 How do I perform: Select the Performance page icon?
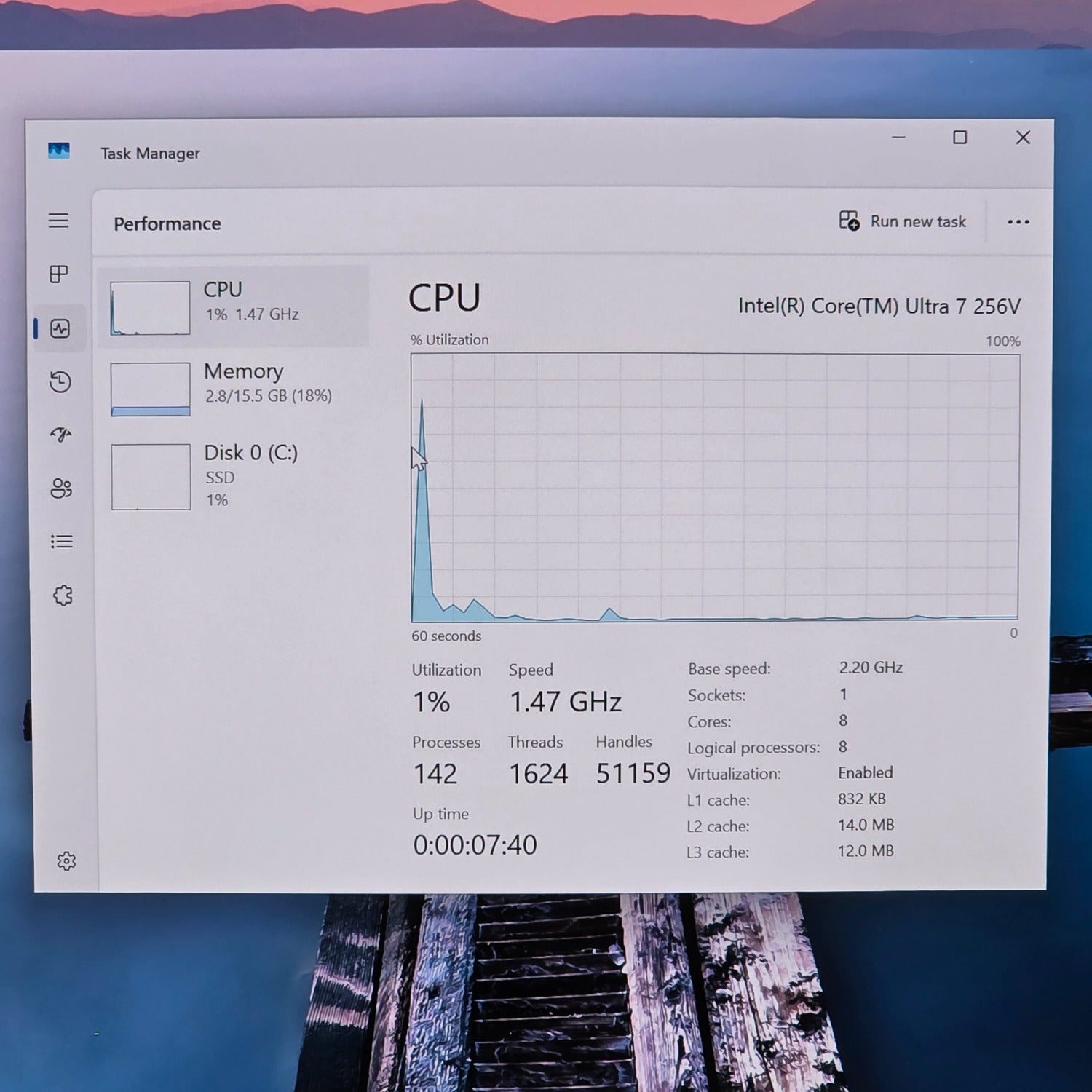[x=60, y=328]
